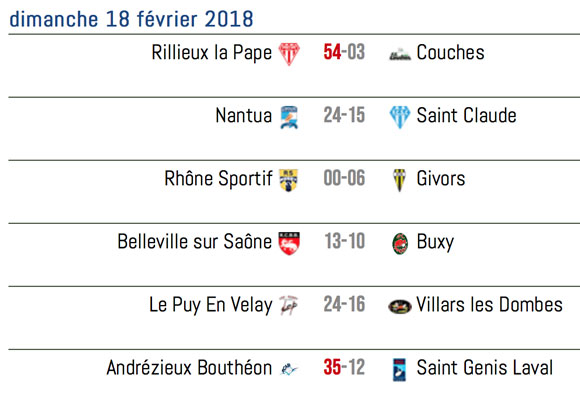Open the Rillieux la Pape team name
The height and width of the screenshot is (397, 580).
click(x=212, y=53)
